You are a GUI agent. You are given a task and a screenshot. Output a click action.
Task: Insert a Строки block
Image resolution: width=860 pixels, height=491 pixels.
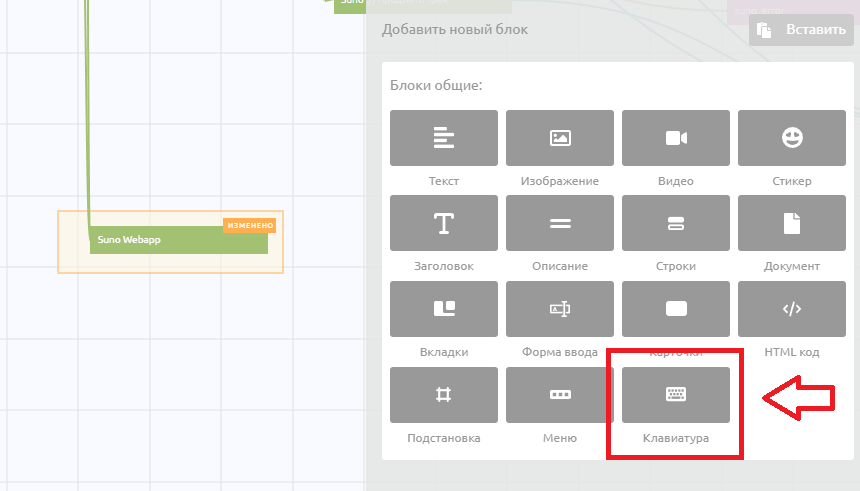pos(675,223)
